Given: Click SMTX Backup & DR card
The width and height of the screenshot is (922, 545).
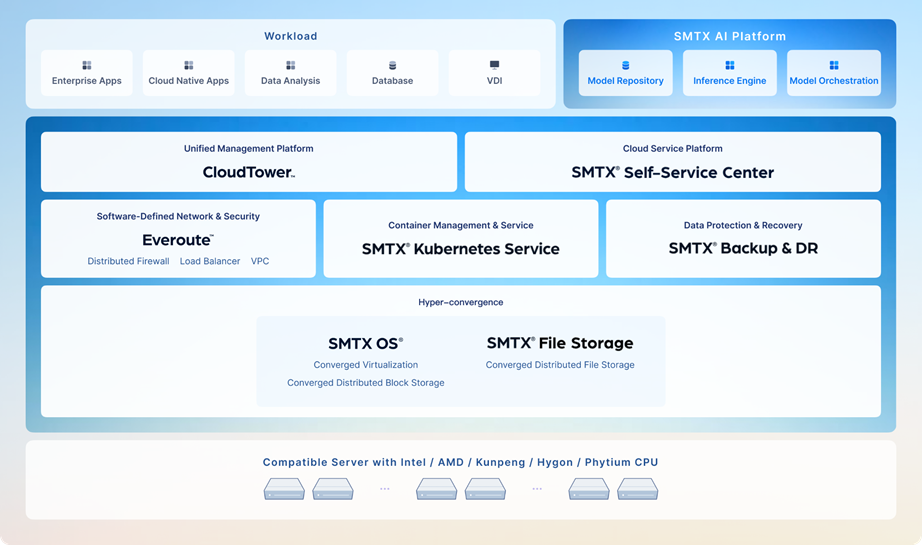Looking at the screenshot, I should (743, 239).
